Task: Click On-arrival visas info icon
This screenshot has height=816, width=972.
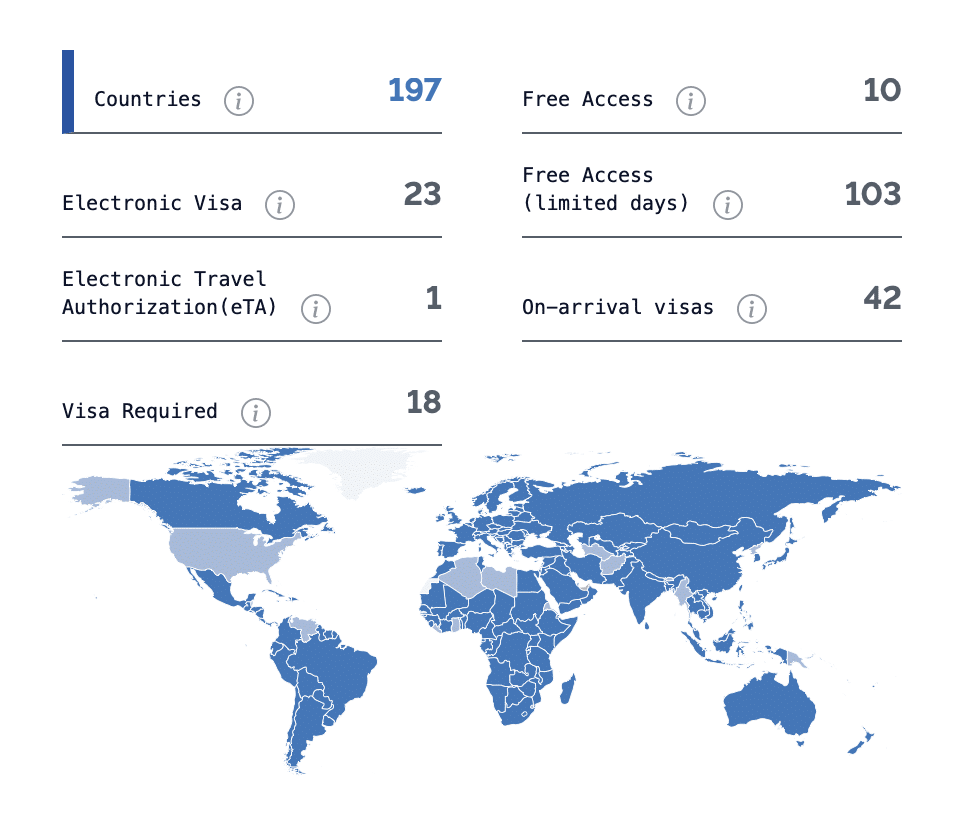Action: pos(751,309)
